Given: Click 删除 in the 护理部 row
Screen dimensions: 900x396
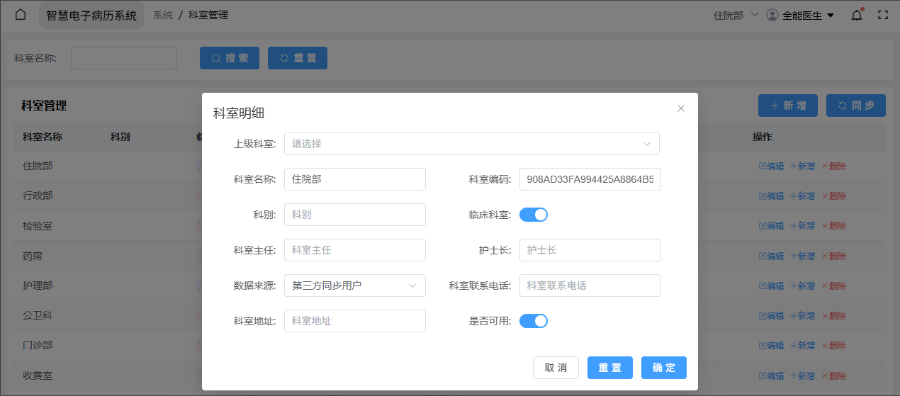Looking at the screenshot, I should click(x=833, y=285).
